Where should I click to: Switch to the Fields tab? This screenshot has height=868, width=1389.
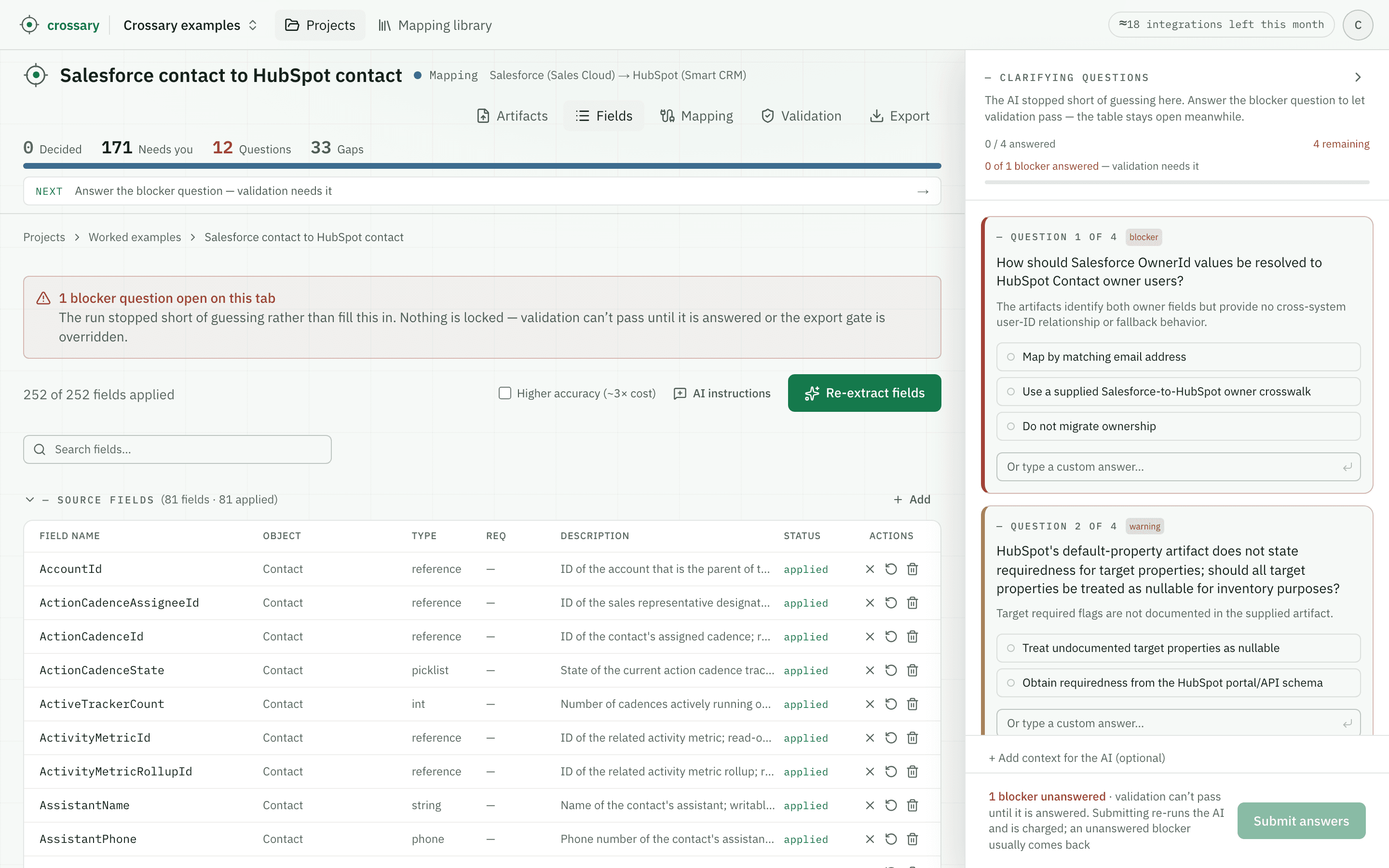tap(604, 116)
